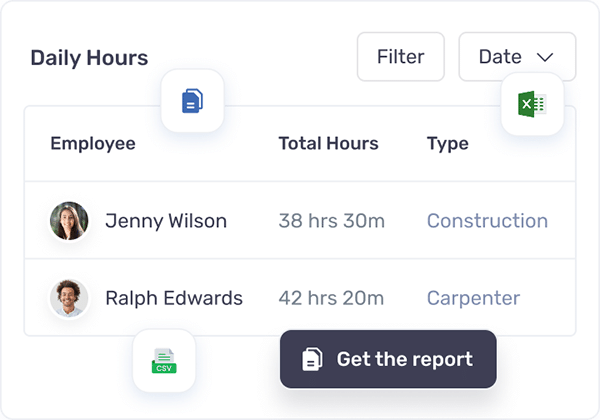Open the Construction type link
600x420 pixels.
487,221
